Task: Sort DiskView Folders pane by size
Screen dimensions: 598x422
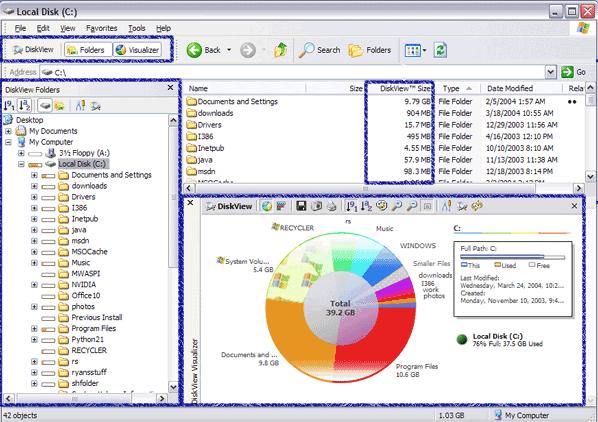Action: [9, 105]
